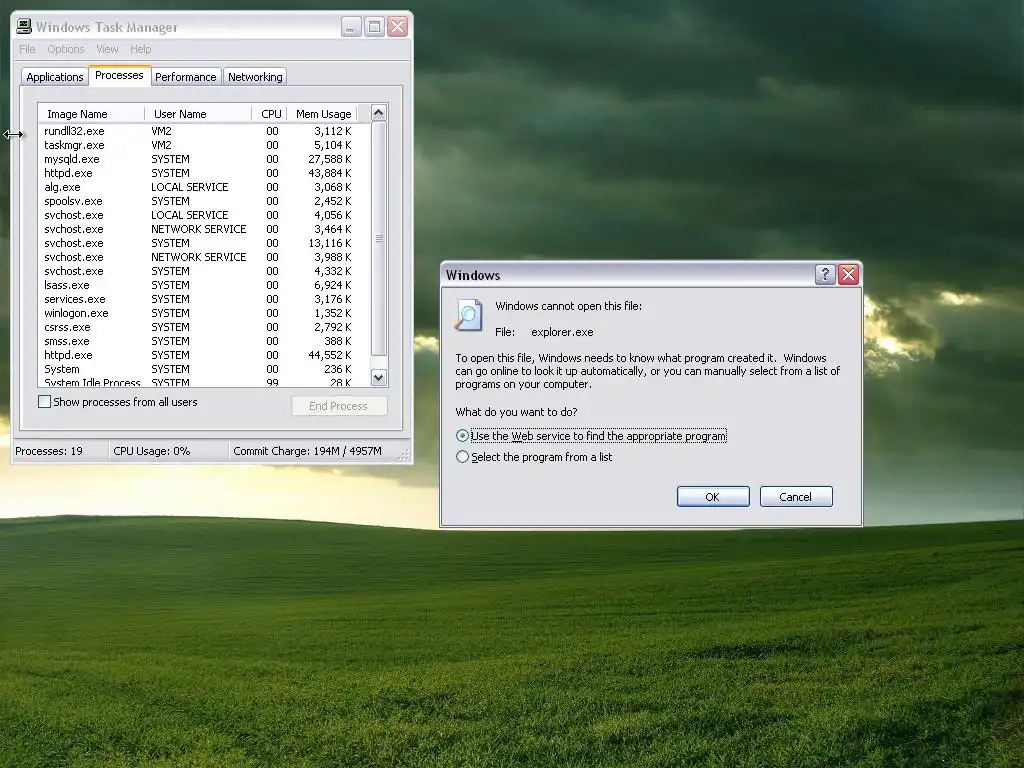The image size is (1024, 768).
Task: Sort by Image Name column header
Action: 91,114
